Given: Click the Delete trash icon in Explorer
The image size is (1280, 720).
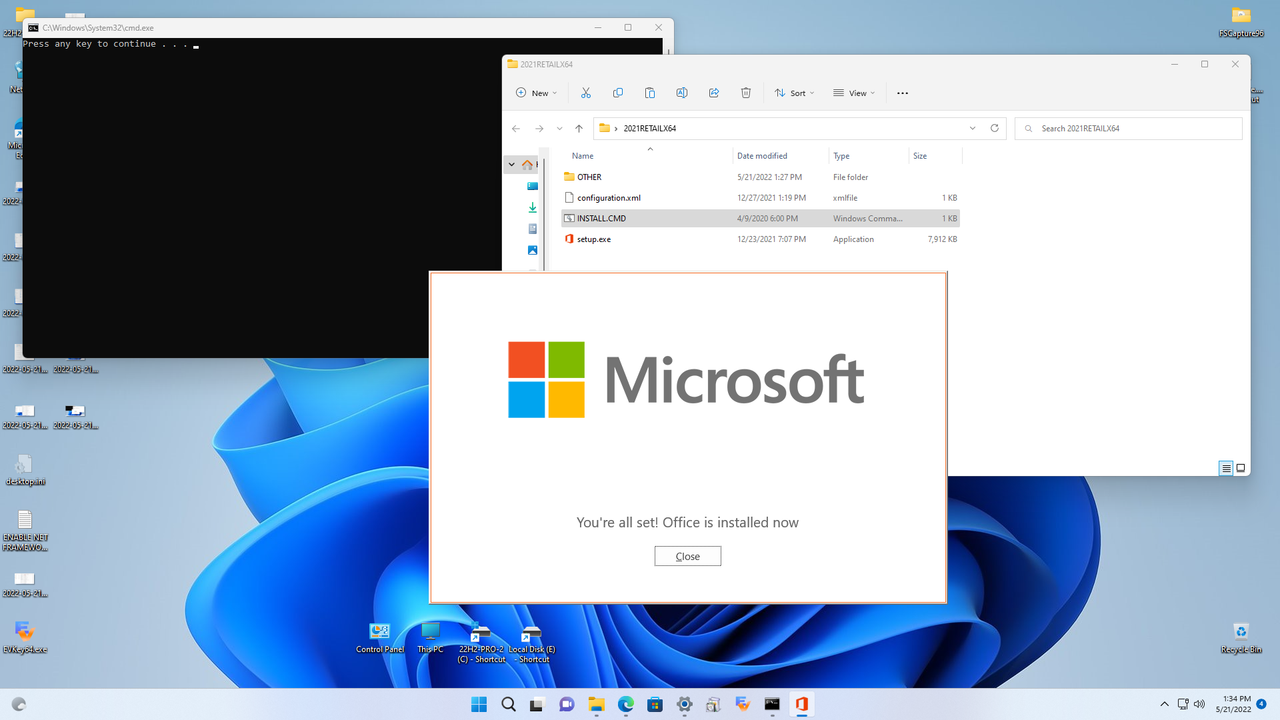Looking at the screenshot, I should pyautogui.click(x=746, y=93).
